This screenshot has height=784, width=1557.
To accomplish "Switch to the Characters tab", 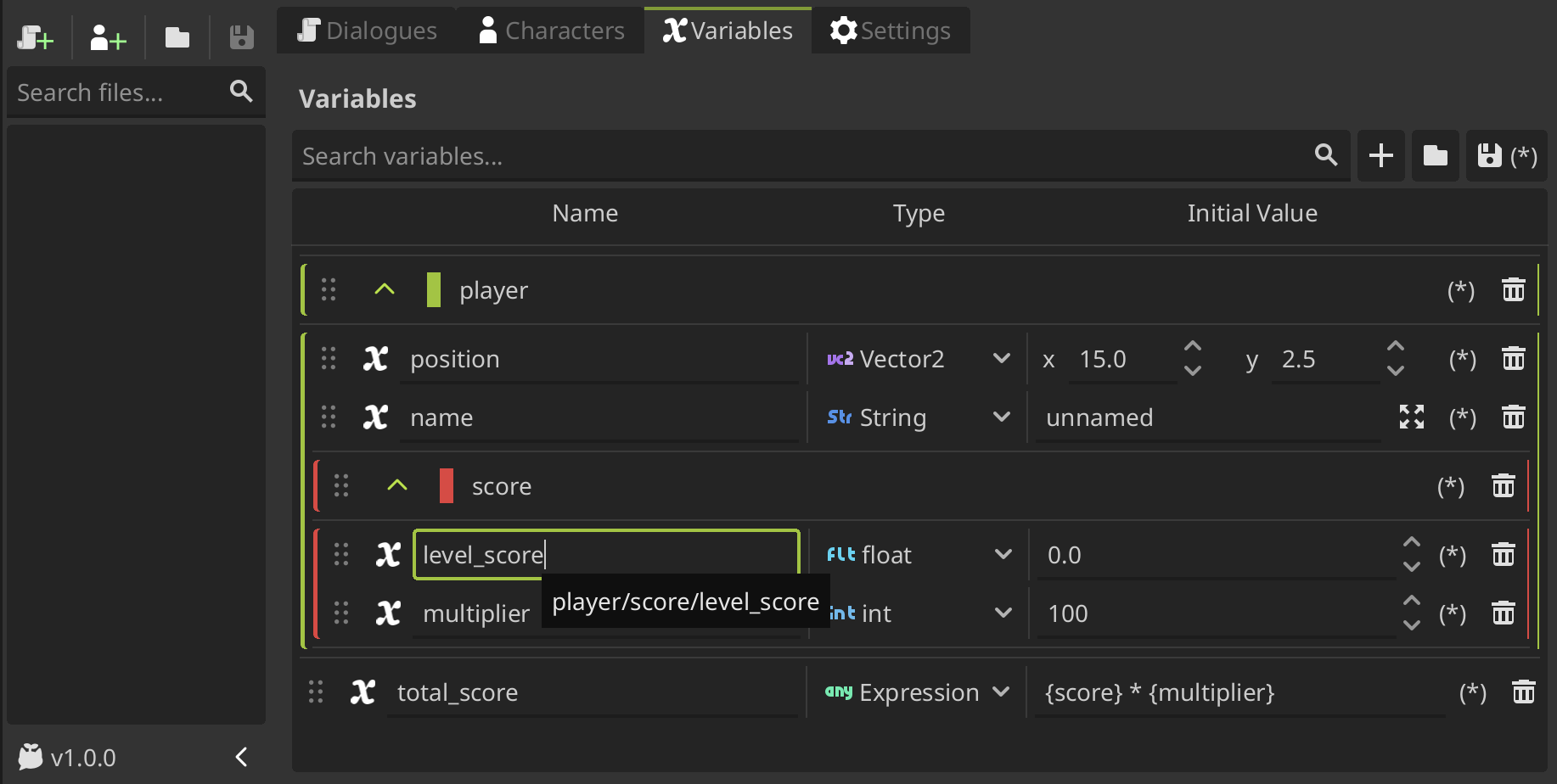I will pos(550,30).
